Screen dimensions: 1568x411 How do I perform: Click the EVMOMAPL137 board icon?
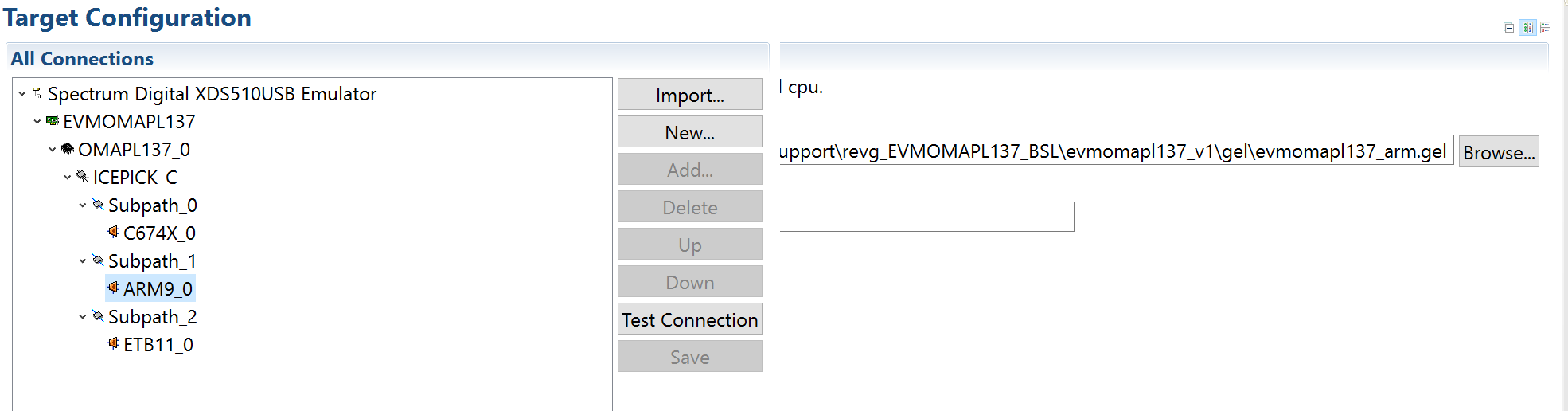pyautogui.click(x=53, y=121)
